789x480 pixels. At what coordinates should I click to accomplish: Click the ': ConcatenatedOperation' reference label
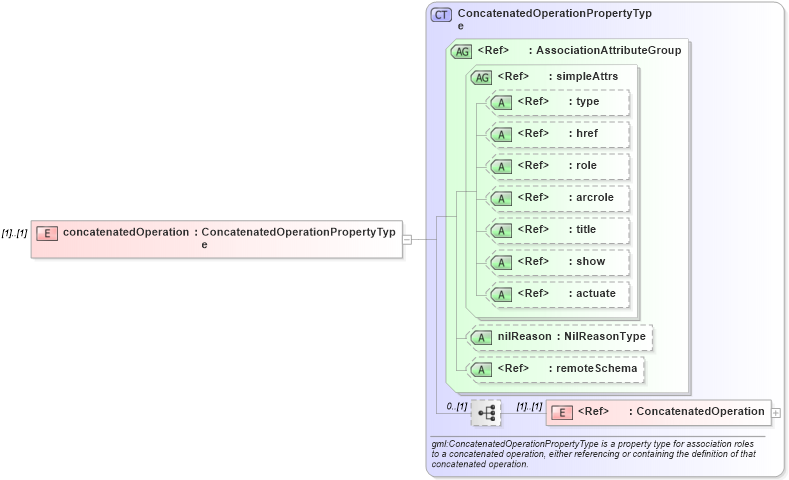tap(696, 412)
